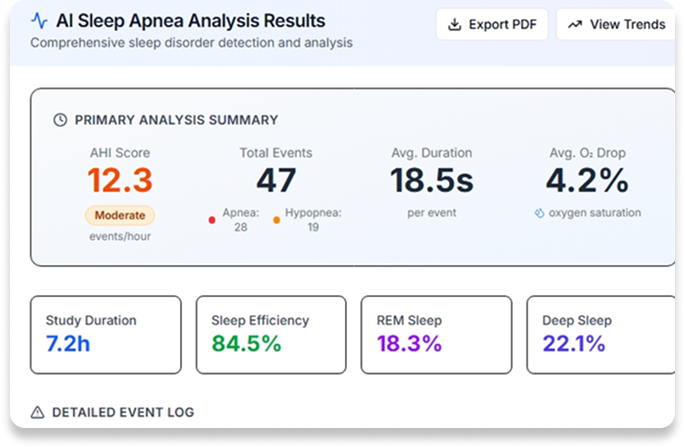Image resolution: width=685 pixels, height=448 pixels.
Task: Click the 'Comprehensive sleep disorder detection' subtitle
Action: (x=191, y=43)
